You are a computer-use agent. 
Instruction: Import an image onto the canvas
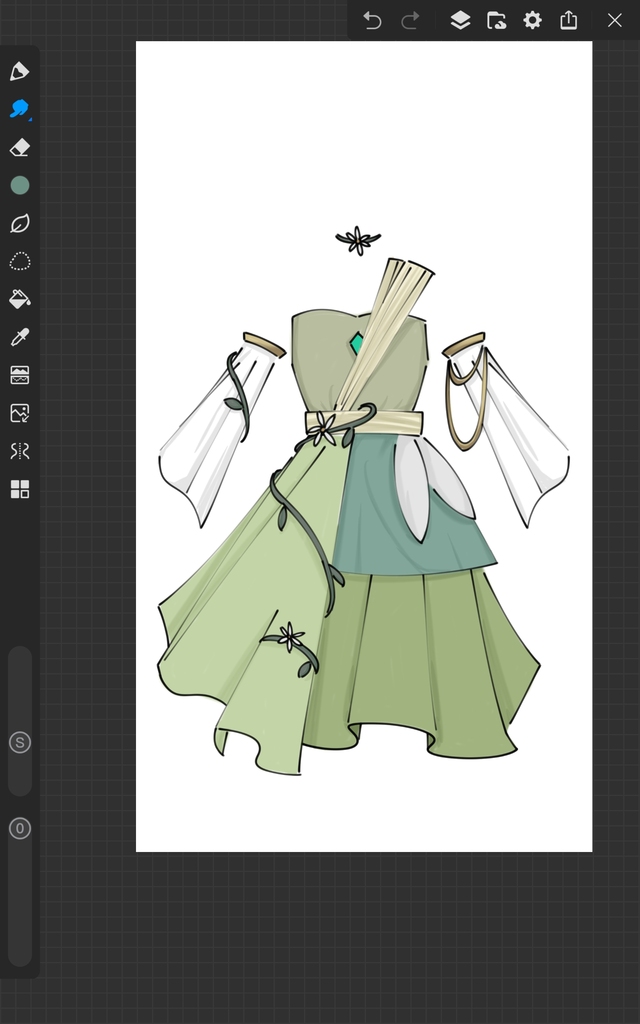pos(20,413)
